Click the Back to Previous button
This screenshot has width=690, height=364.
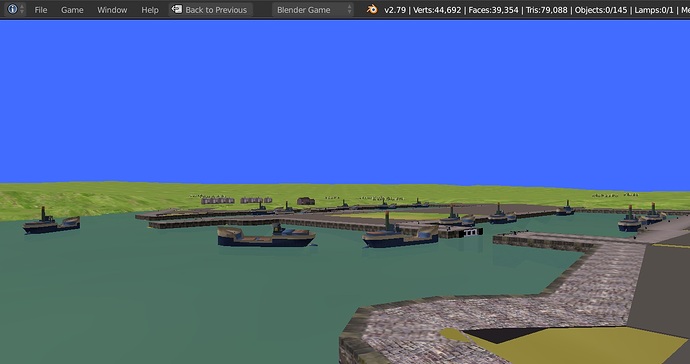pyautogui.click(x=210, y=10)
